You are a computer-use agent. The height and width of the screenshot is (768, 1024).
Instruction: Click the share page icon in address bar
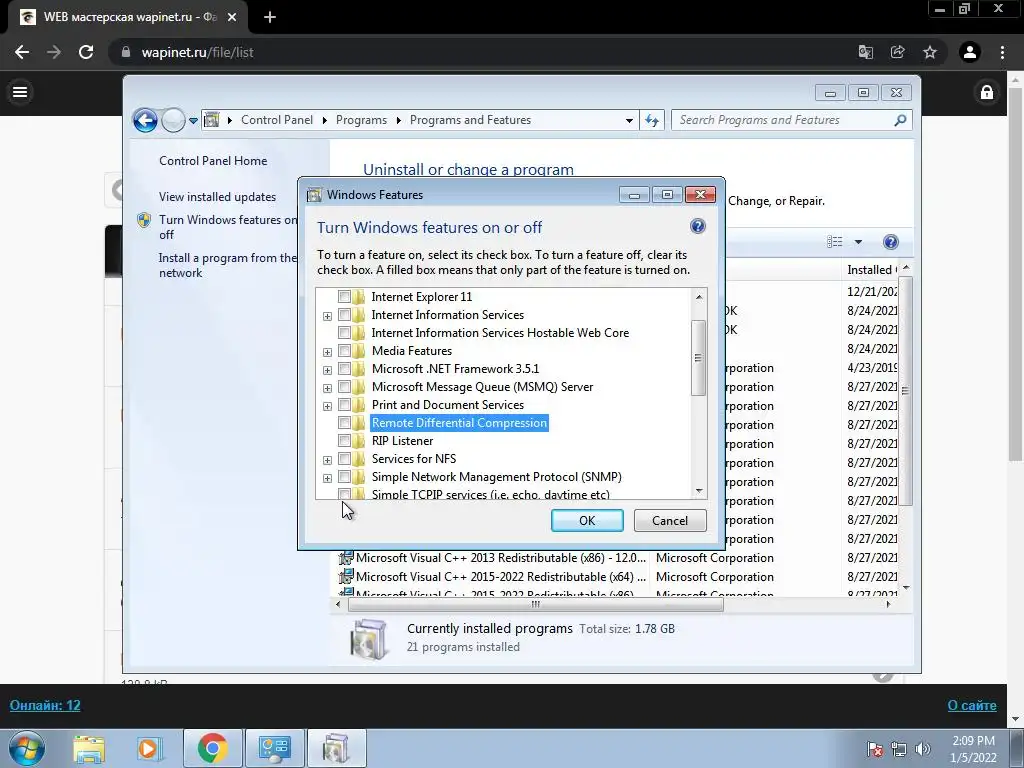897,52
